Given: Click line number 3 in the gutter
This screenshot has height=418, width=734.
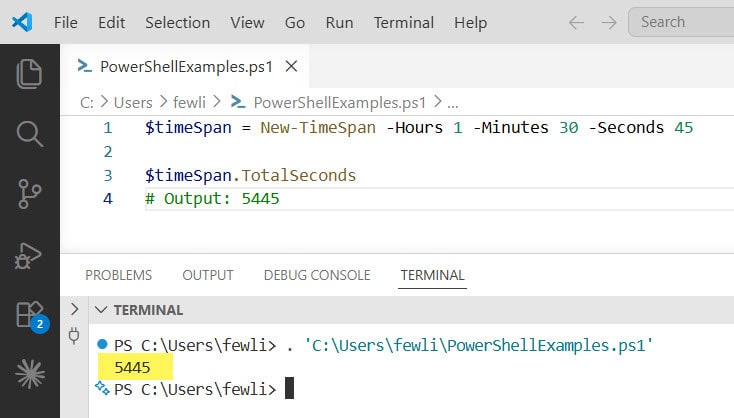Looking at the screenshot, I should pos(108,176).
